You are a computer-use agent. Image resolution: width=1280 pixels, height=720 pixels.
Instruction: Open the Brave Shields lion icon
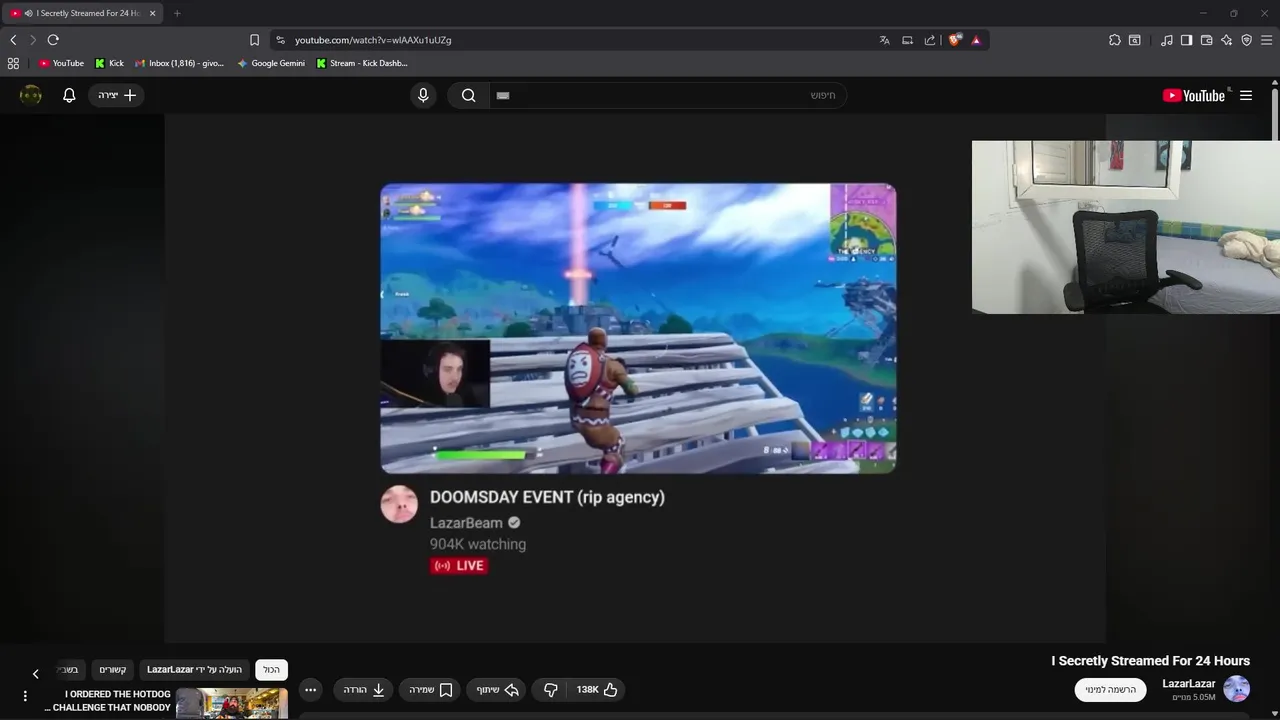pyautogui.click(x=955, y=40)
